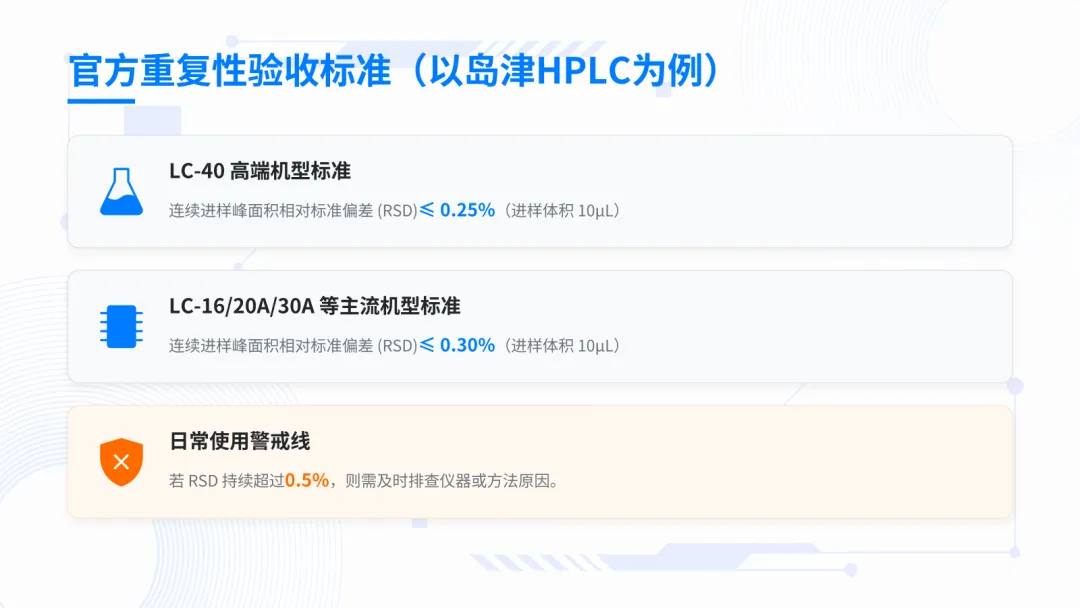1080x608 pixels.
Task: Click the ≤ symbol before 0.25%
Action: point(427,209)
